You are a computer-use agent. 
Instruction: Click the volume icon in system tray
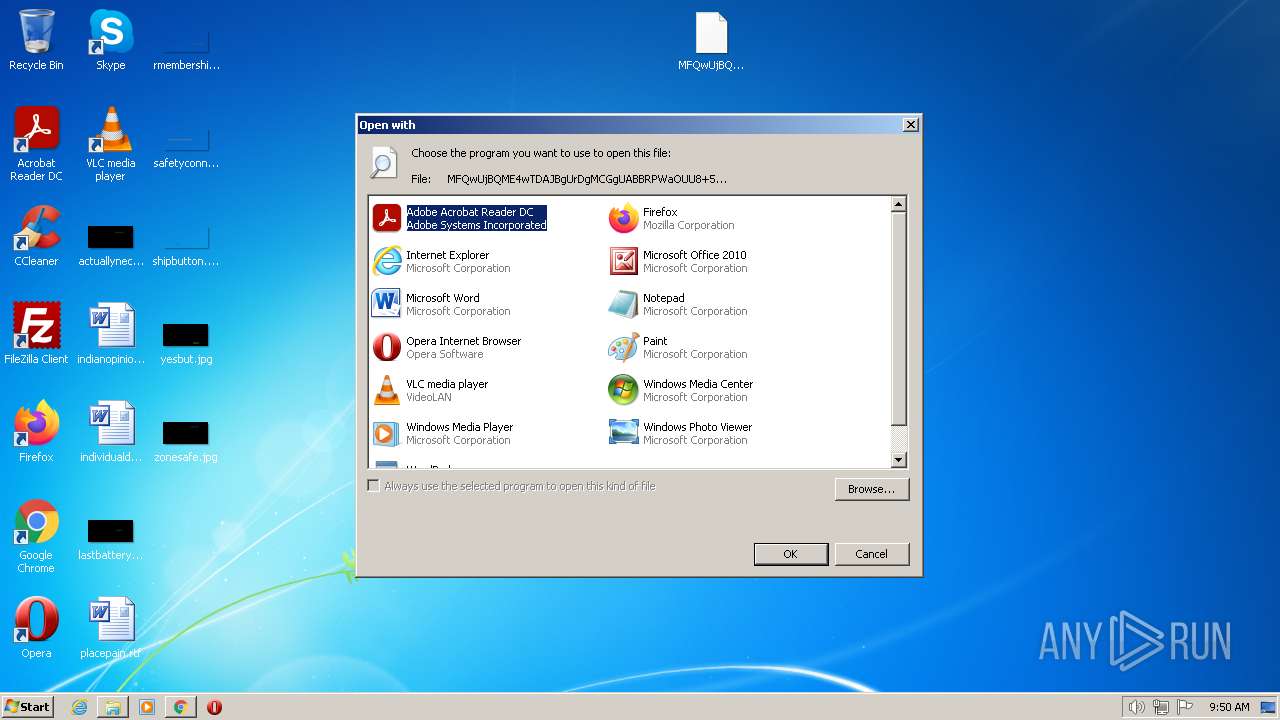click(1136, 707)
